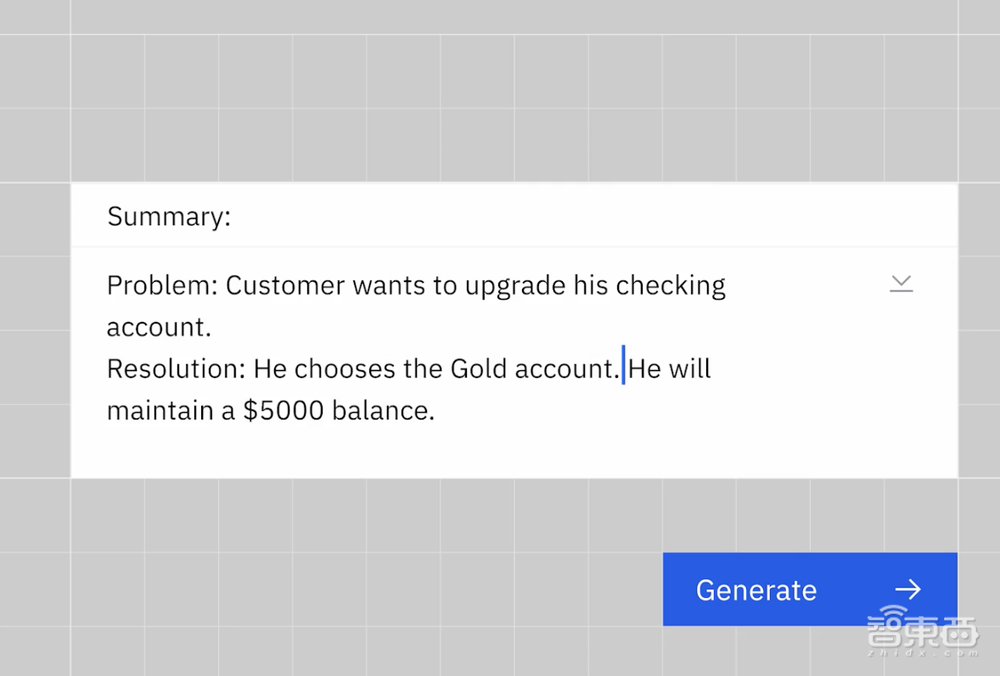Click the blue text cursor before "He will"
1000x676 pixels.
pos(624,366)
